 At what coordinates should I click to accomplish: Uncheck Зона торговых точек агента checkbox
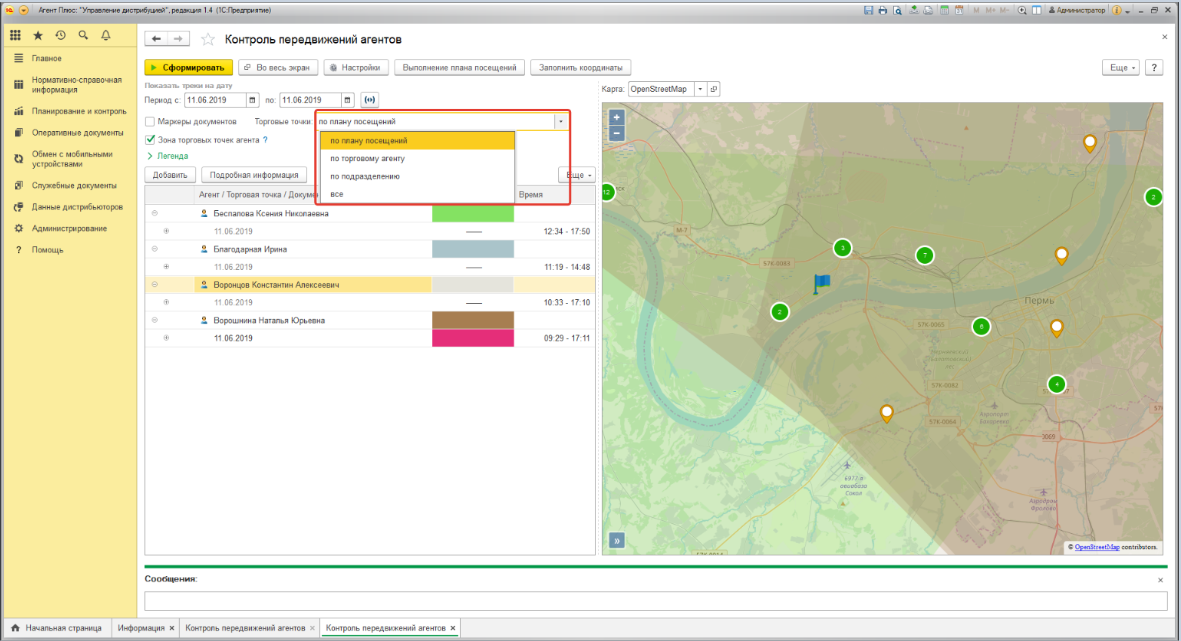tap(150, 139)
